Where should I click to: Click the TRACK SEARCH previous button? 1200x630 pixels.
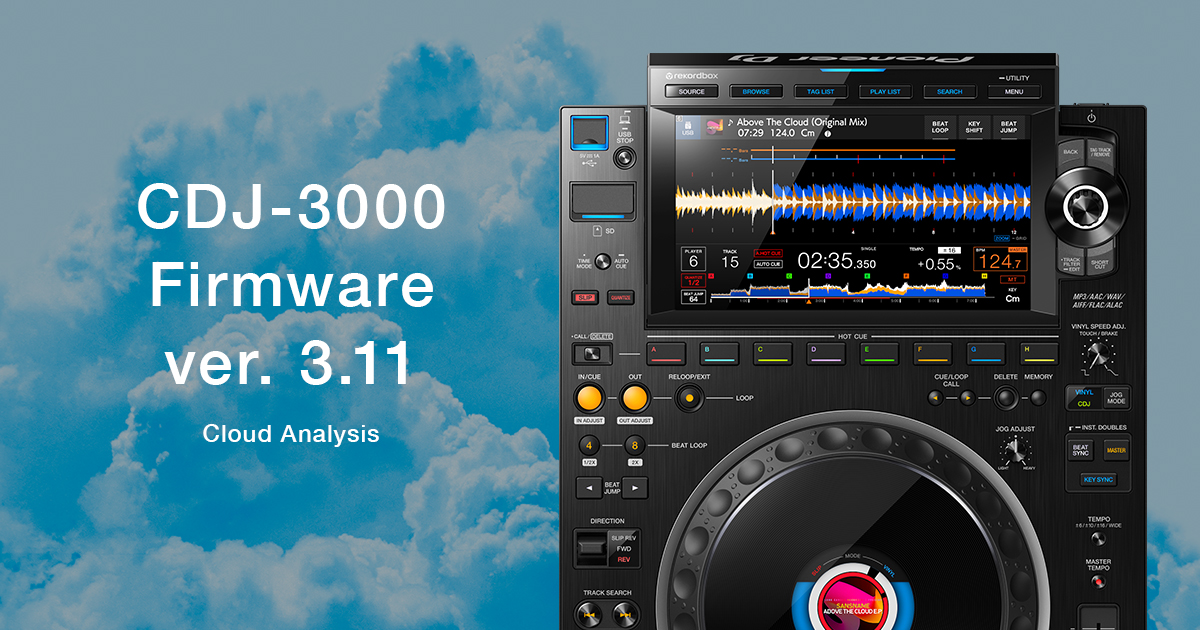point(588,615)
